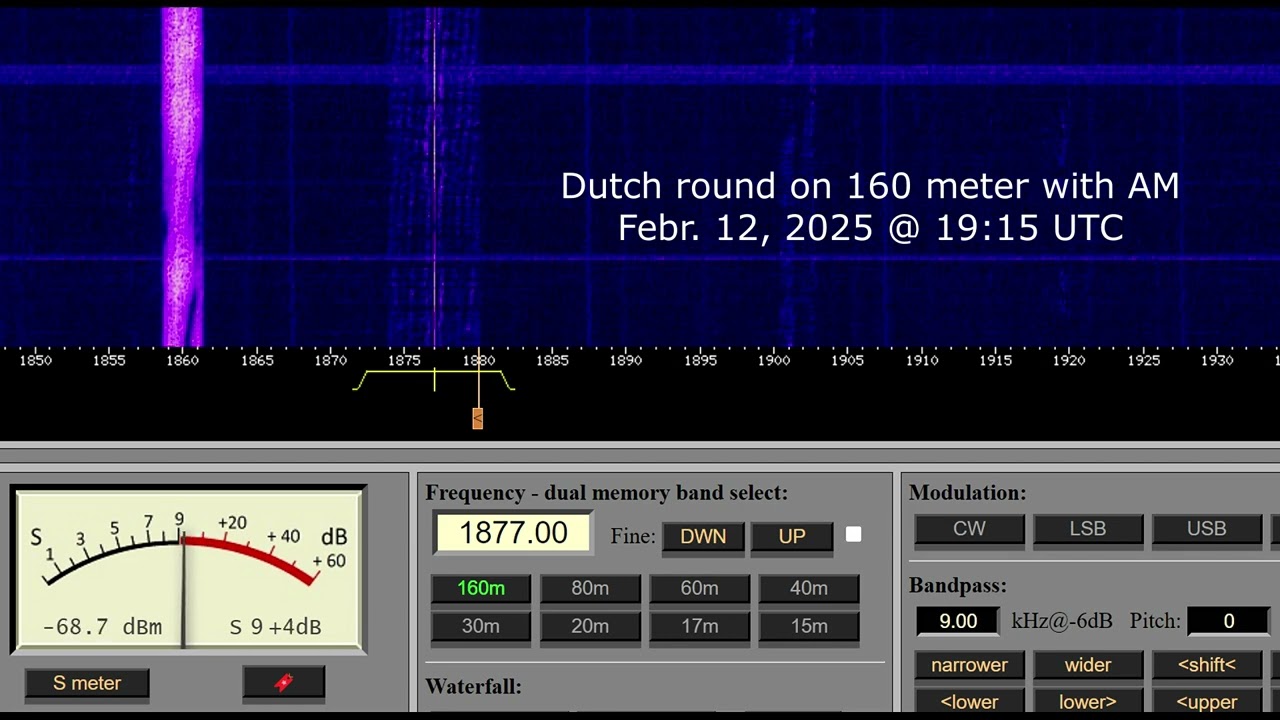
Task: Click the <upper bandpass edge button
Action: click(x=1207, y=702)
